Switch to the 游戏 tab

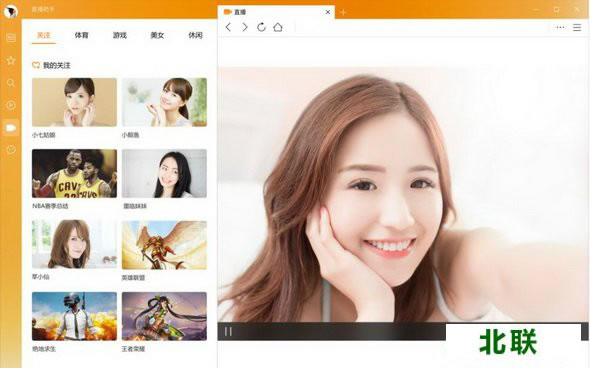point(120,35)
